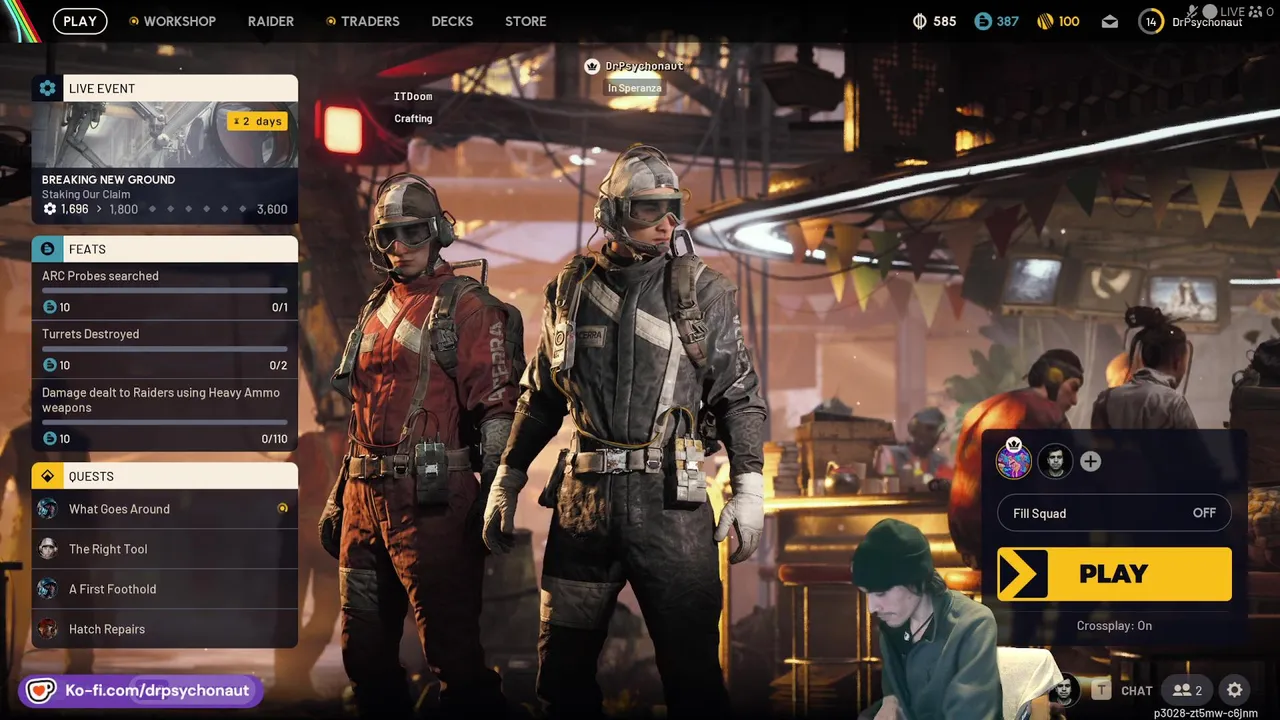The width and height of the screenshot is (1280, 720).
Task: Open Ko-fi.com/drpsychonaut overlay link
Action: 157,691
